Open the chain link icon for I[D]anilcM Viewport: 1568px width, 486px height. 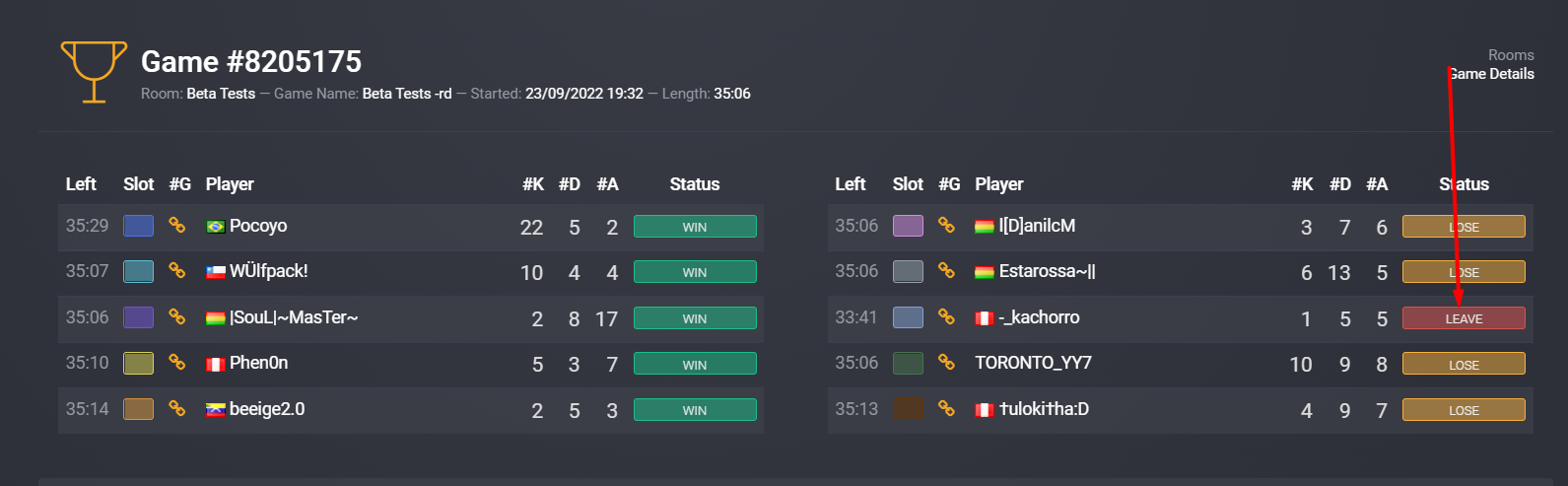(946, 226)
